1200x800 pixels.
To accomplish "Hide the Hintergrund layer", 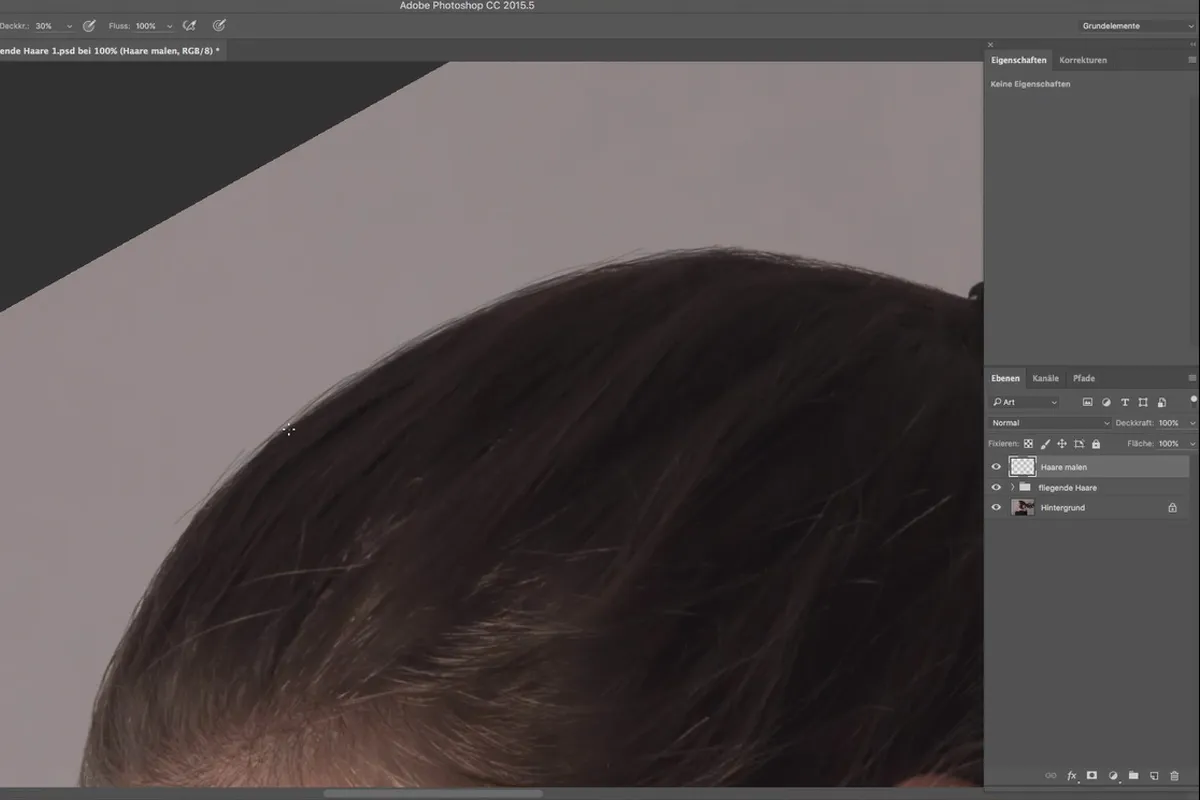I will pyautogui.click(x=996, y=508).
